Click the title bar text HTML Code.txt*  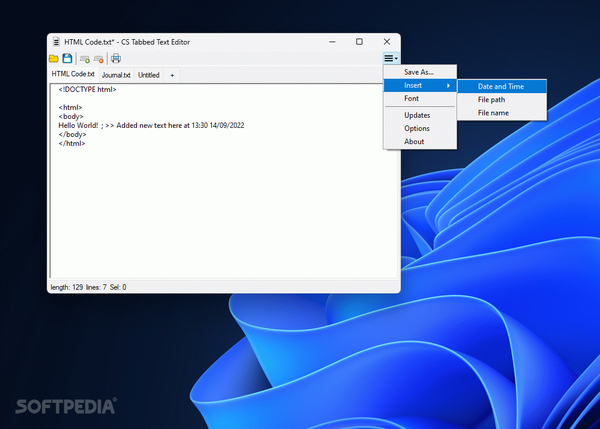(x=89, y=42)
